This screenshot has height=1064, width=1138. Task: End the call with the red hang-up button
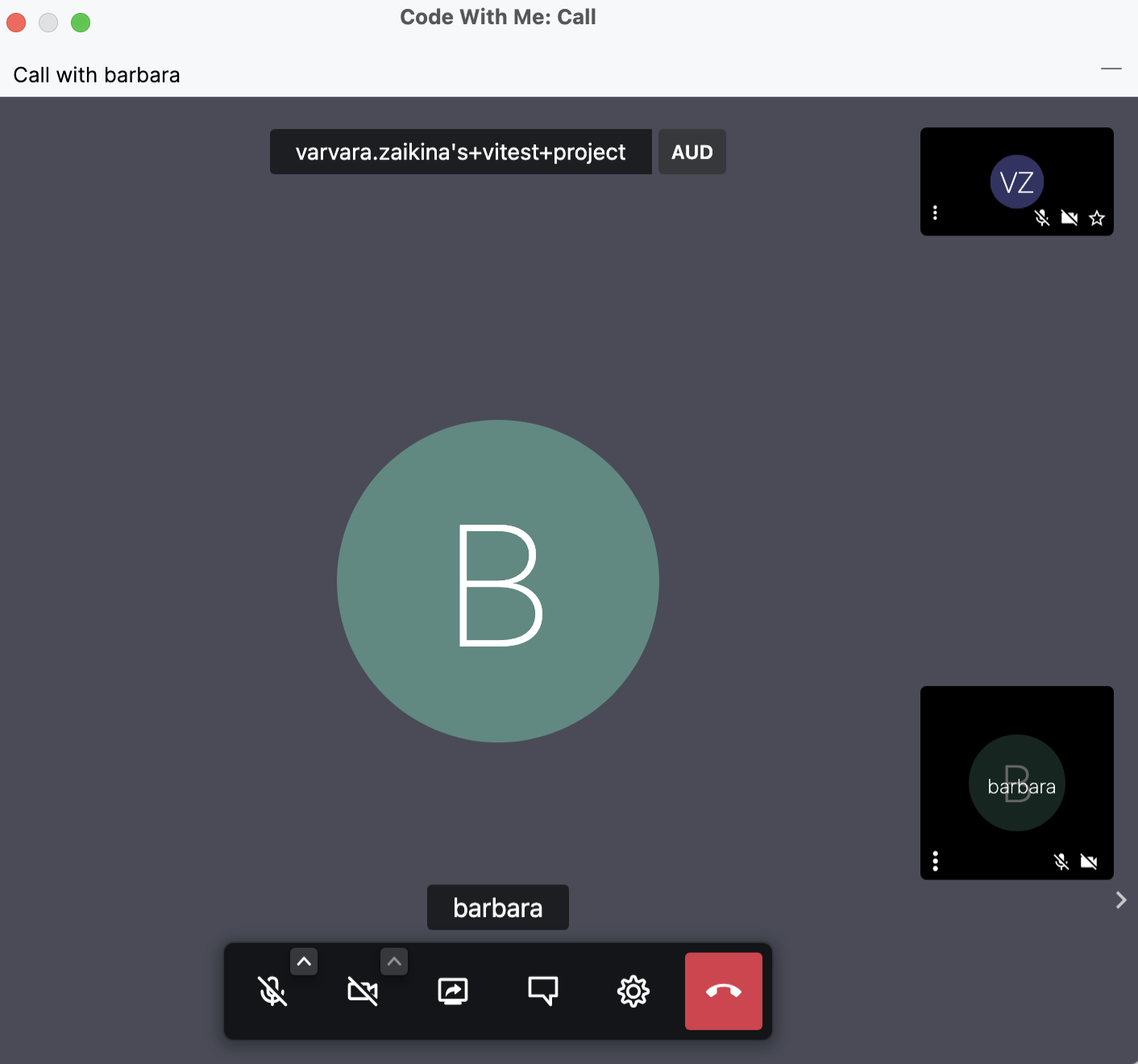(723, 991)
